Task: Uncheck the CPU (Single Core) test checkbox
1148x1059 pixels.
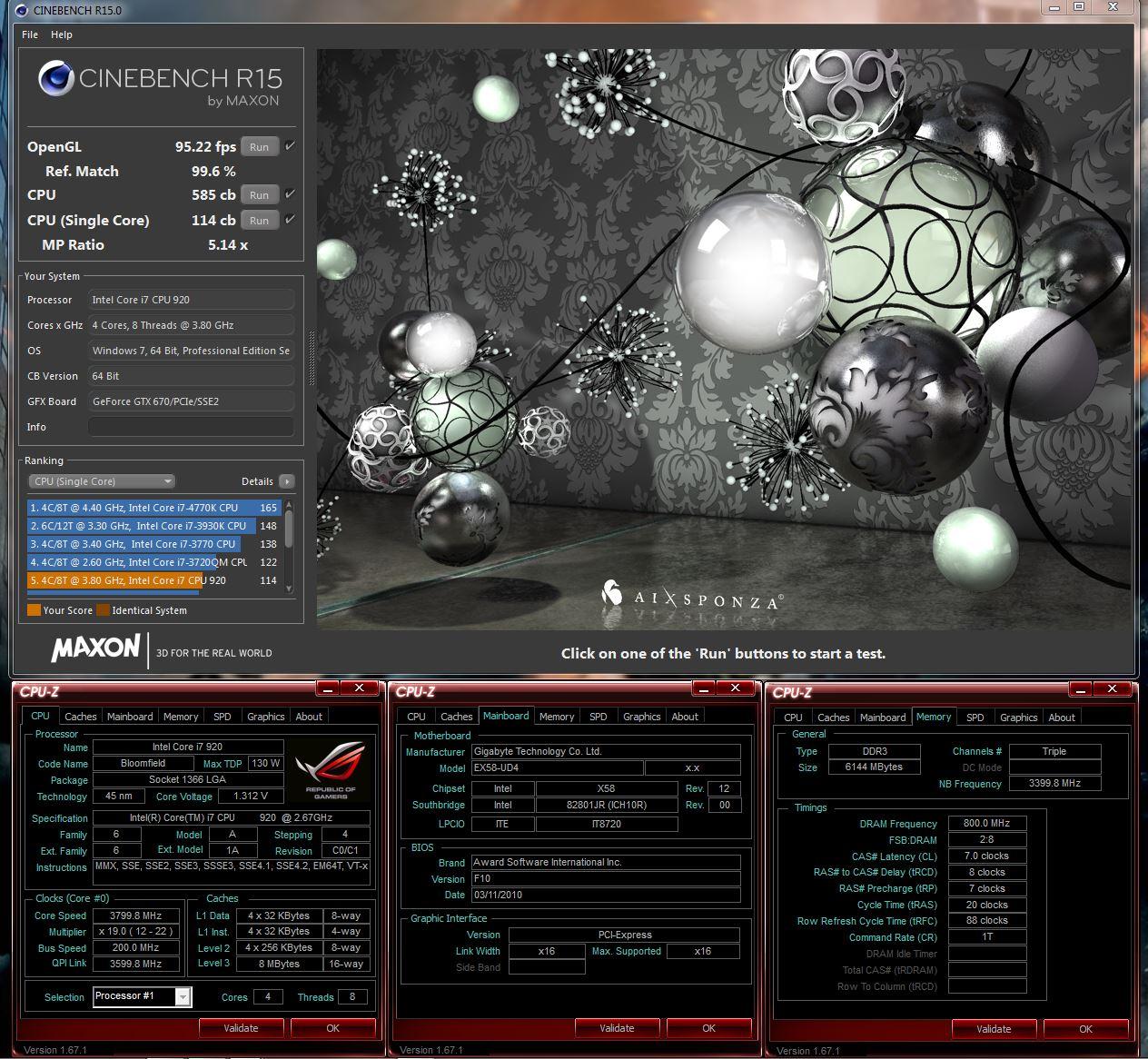Action: [x=290, y=220]
